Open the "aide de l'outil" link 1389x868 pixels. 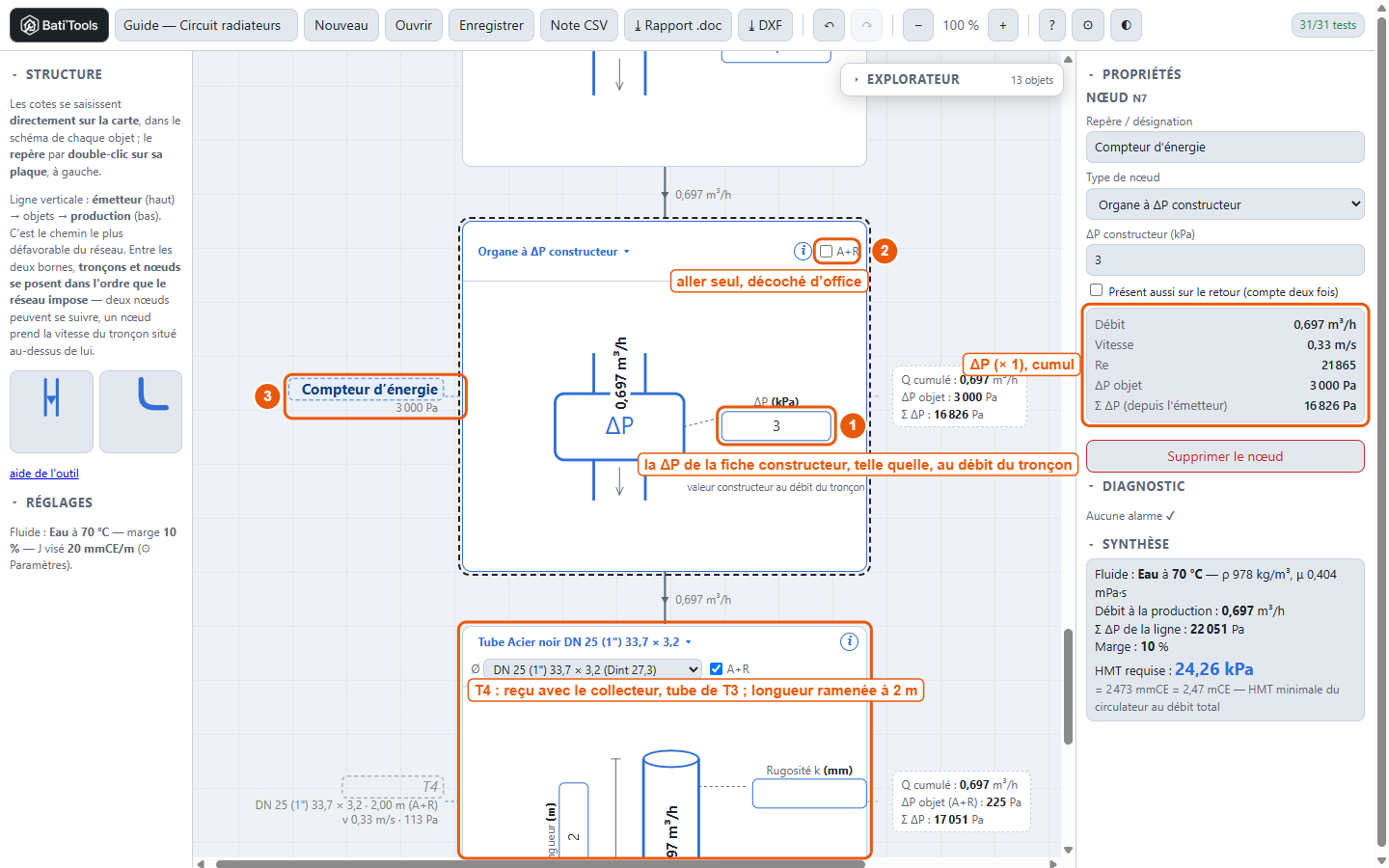pos(44,474)
